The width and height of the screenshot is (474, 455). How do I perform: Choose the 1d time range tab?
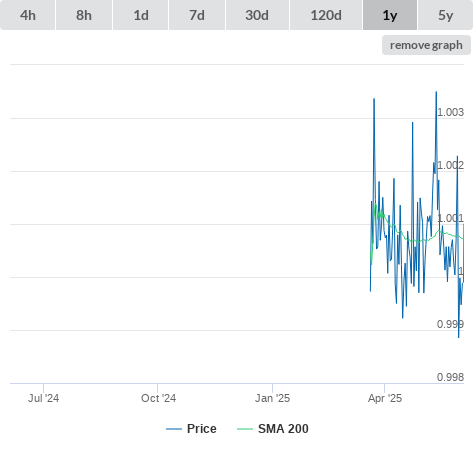click(x=141, y=15)
